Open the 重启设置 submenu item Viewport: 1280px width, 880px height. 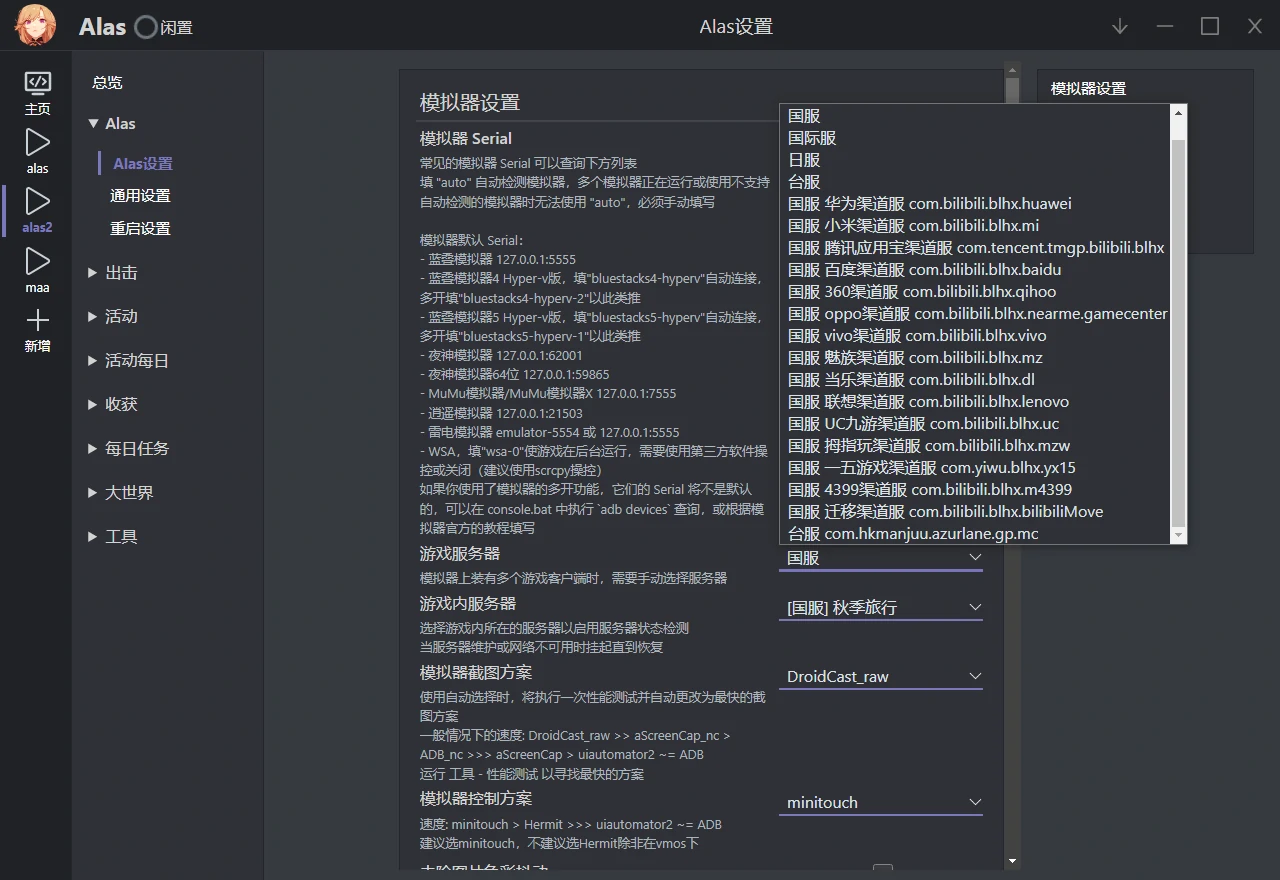(x=140, y=228)
